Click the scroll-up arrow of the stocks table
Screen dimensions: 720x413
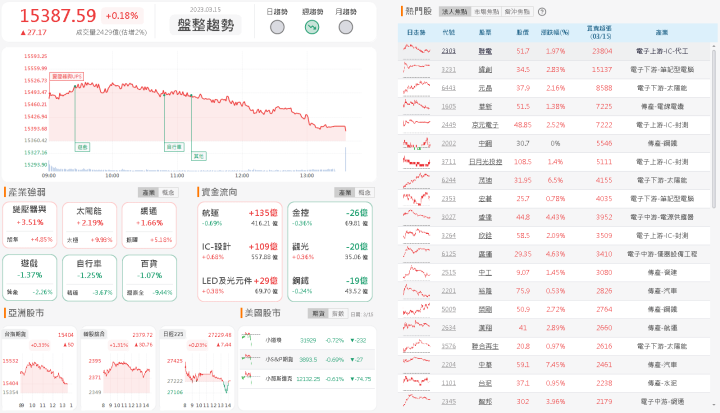point(714,46)
